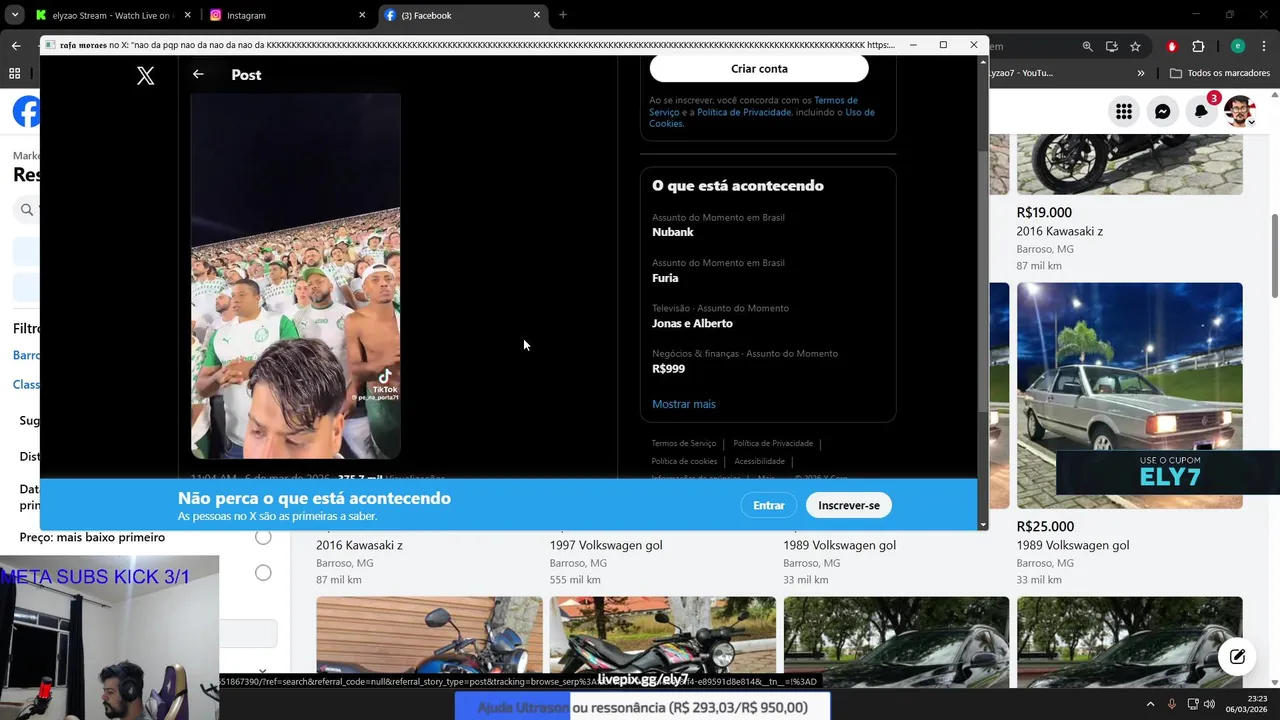Click the install app icon in address bar
The height and width of the screenshot is (720, 1280).
tap(1112, 46)
